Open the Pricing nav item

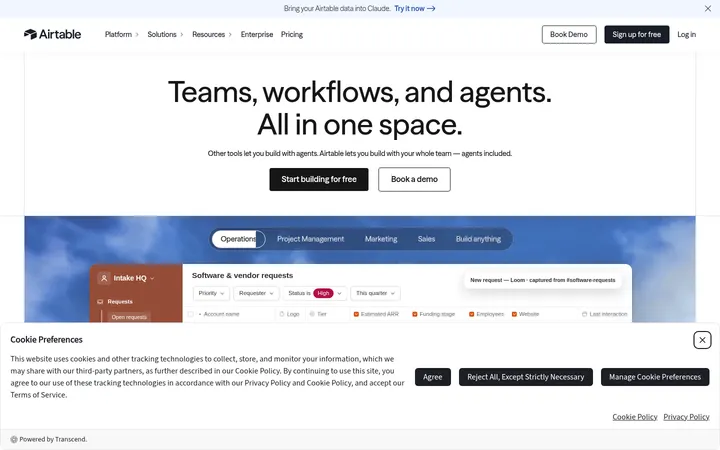coord(292,34)
